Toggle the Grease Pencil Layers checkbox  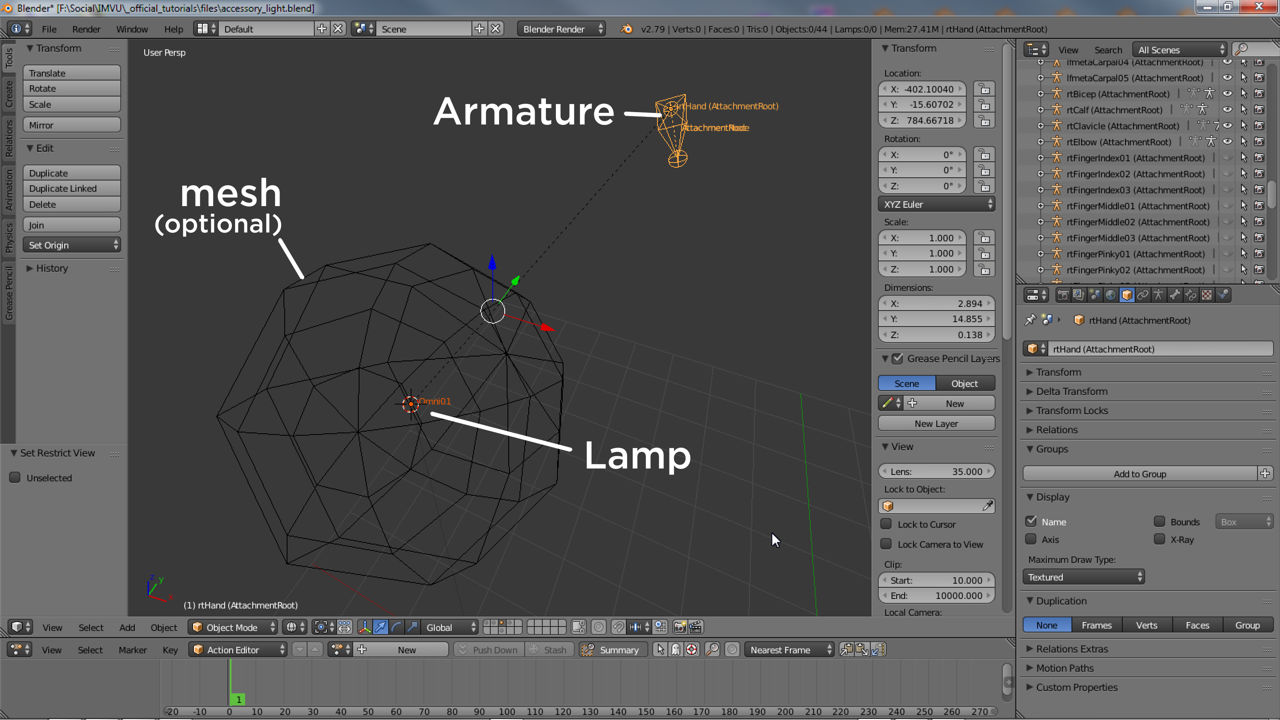(x=898, y=358)
